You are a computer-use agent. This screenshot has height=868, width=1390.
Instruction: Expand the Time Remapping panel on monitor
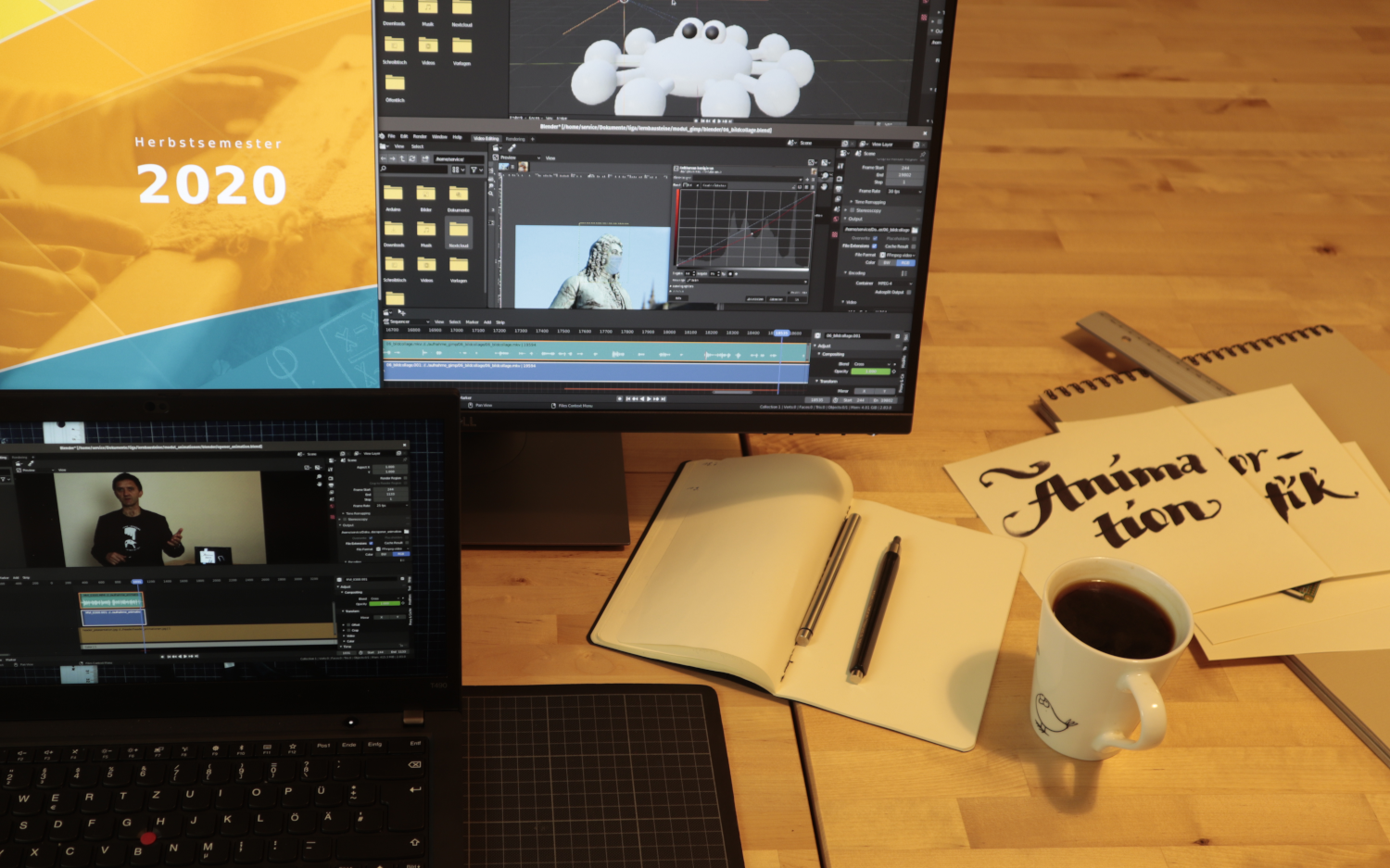coord(868,202)
